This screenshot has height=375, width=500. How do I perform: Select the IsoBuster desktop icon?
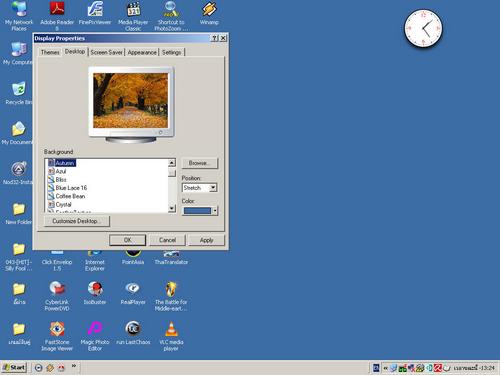pos(95,293)
